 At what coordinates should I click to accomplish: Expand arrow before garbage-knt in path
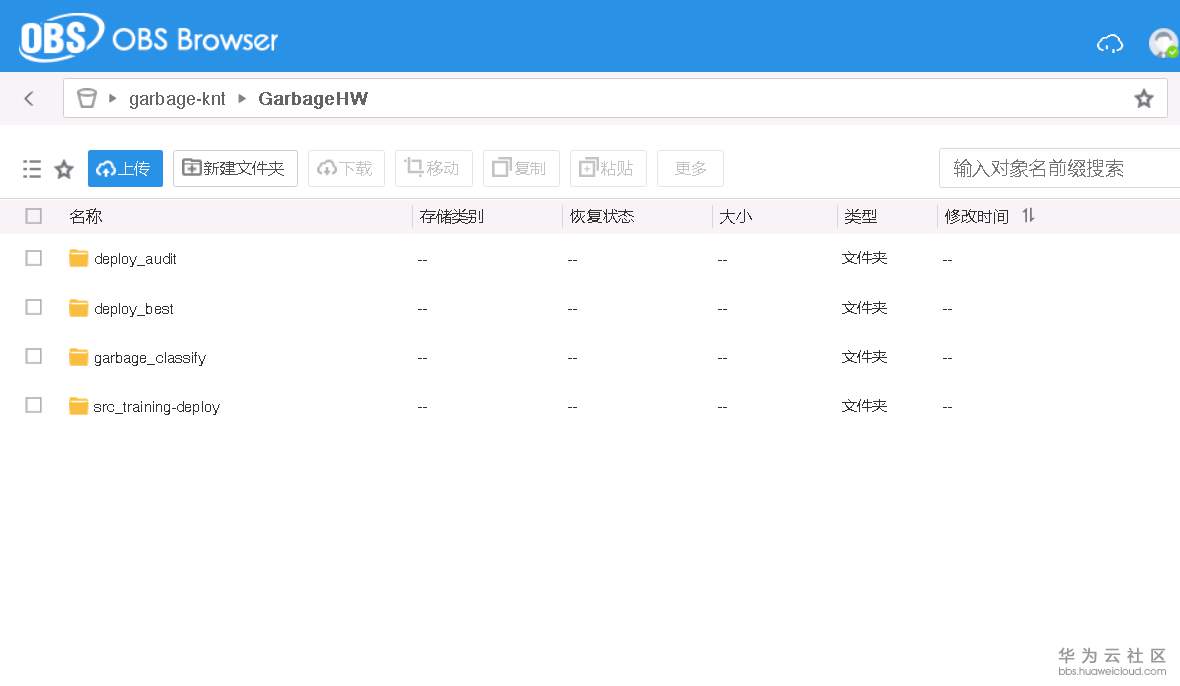coord(112,98)
